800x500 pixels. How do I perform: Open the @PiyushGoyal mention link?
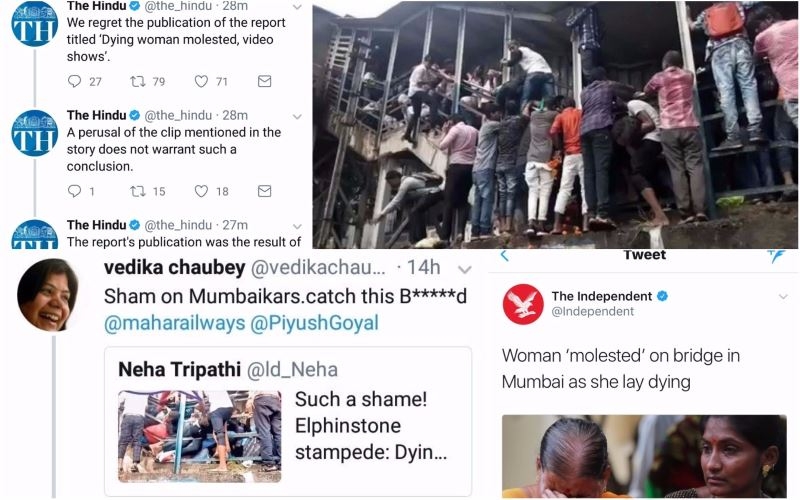coord(315,323)
